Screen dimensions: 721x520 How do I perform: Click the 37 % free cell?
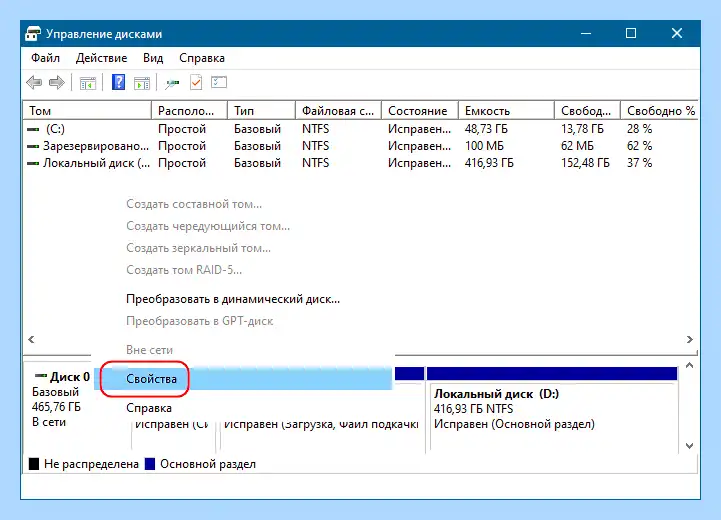[x=639, y=163]
